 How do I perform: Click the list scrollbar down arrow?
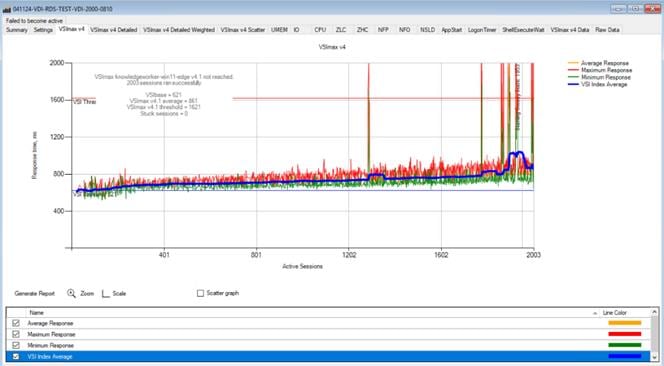(x=655, y=357)
